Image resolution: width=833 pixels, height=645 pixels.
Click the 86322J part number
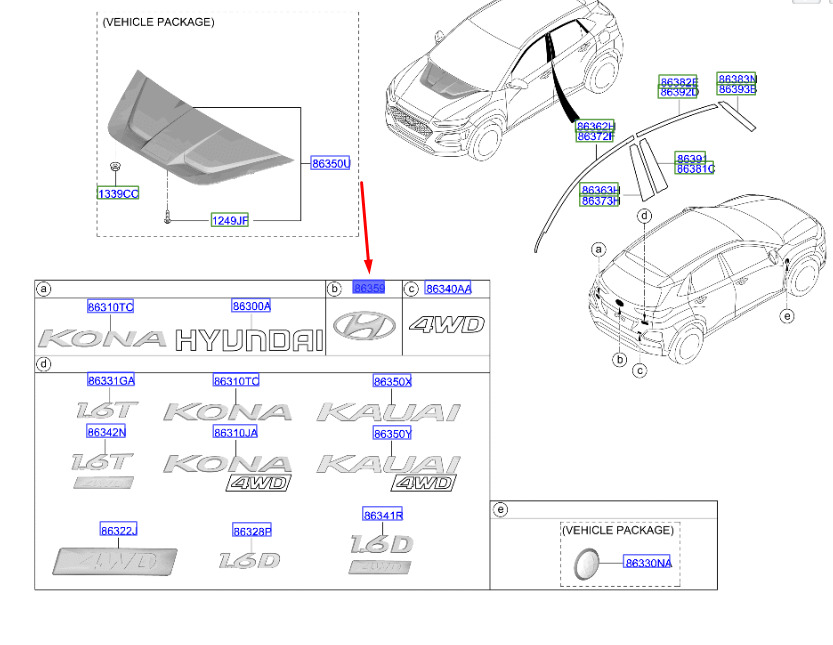click(x=118, y=530)
